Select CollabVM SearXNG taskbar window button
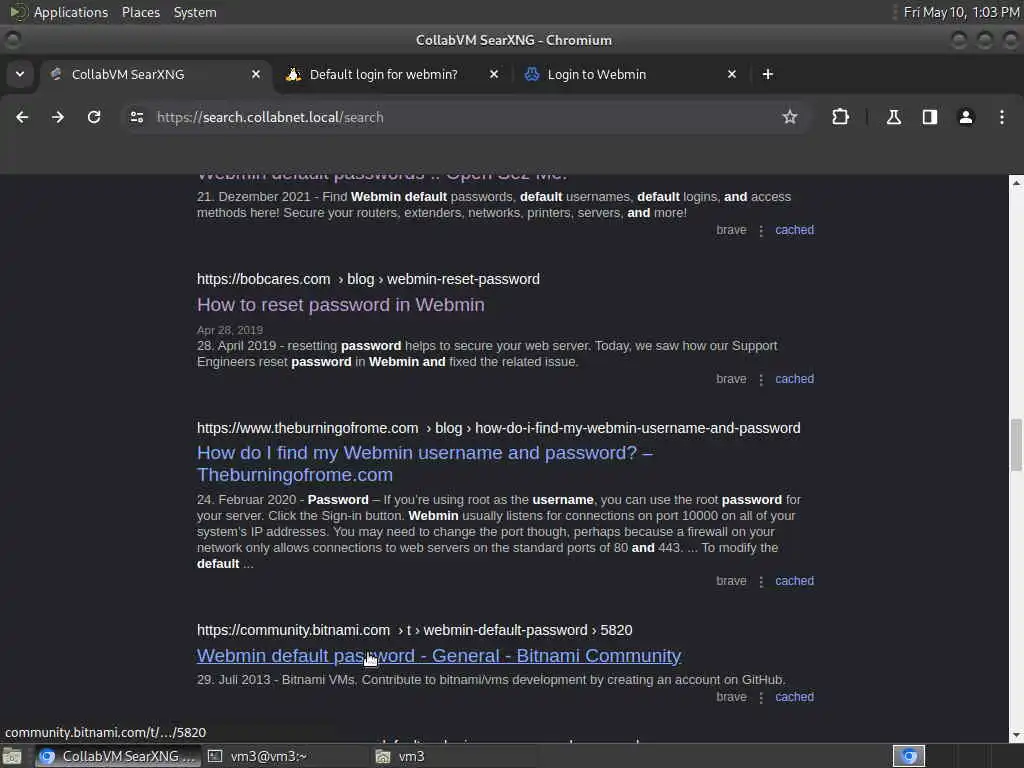 tap(118, 756)
